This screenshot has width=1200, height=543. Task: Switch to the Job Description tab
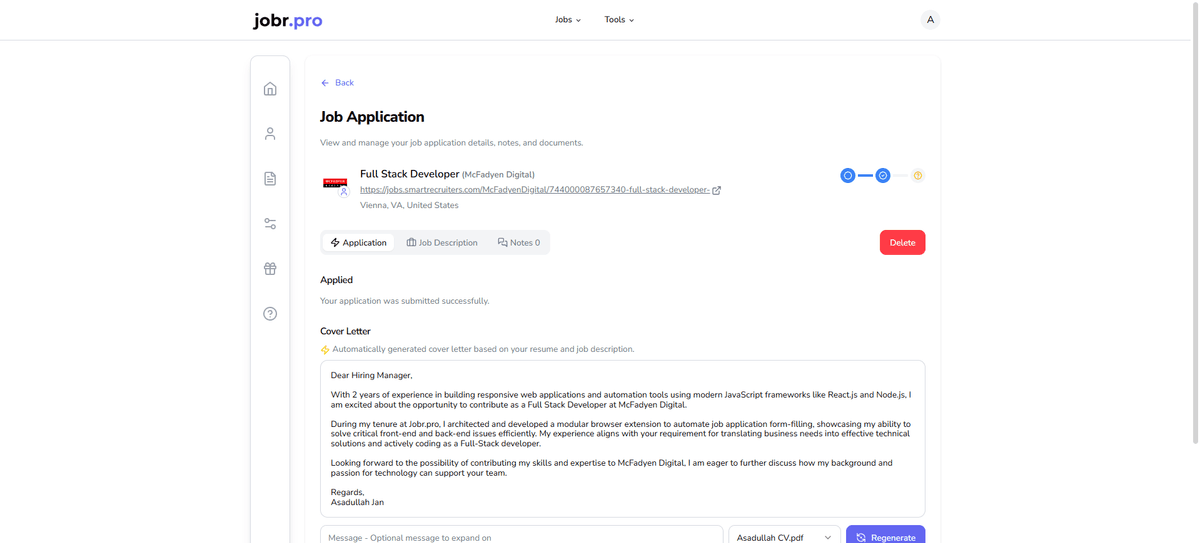coord(442,243)
